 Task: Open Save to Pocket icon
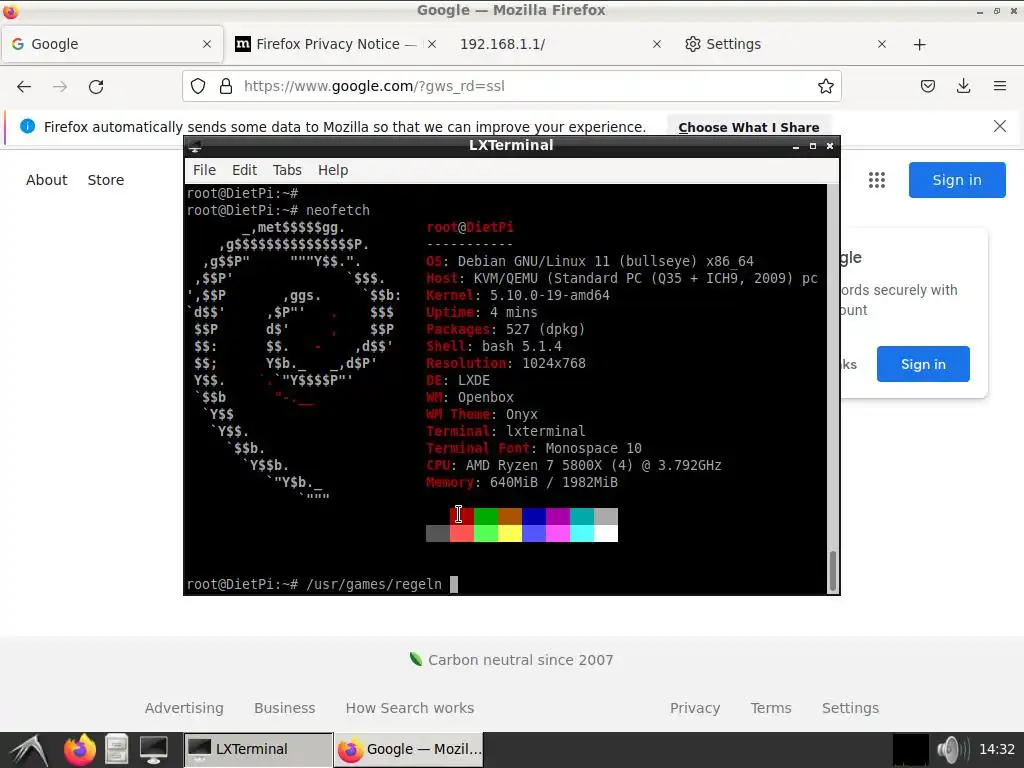[928, 86]
